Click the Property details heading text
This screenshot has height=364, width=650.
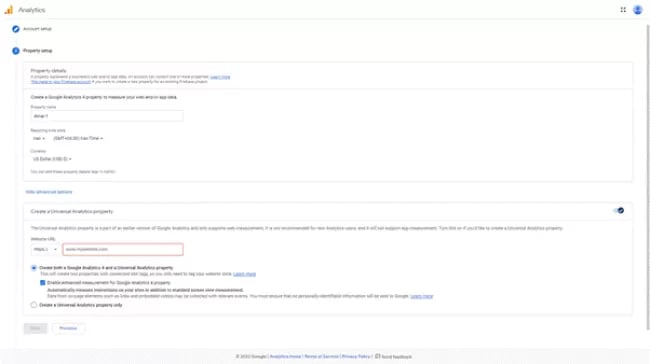point(49,70)
